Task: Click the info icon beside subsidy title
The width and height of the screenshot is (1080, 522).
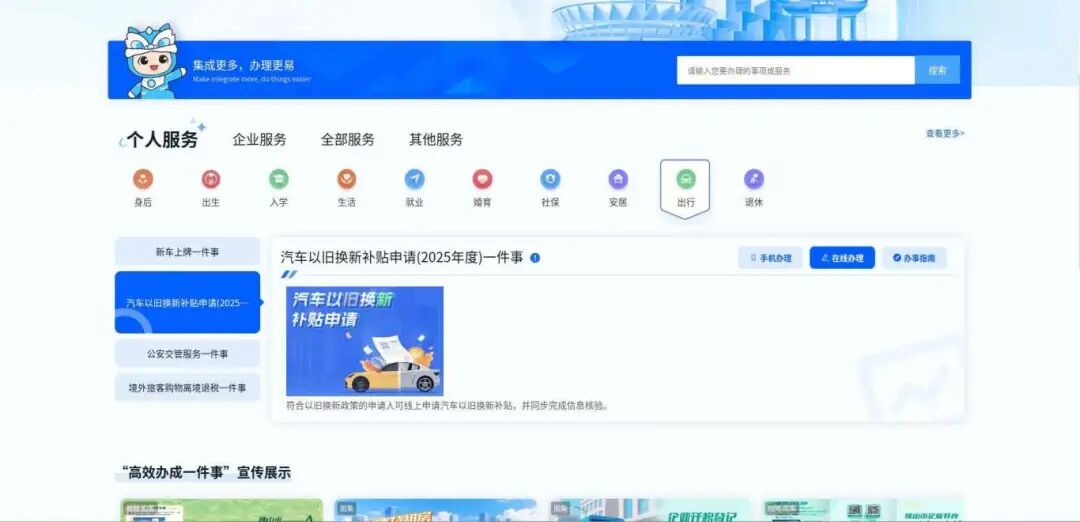Action: point(535,258)
